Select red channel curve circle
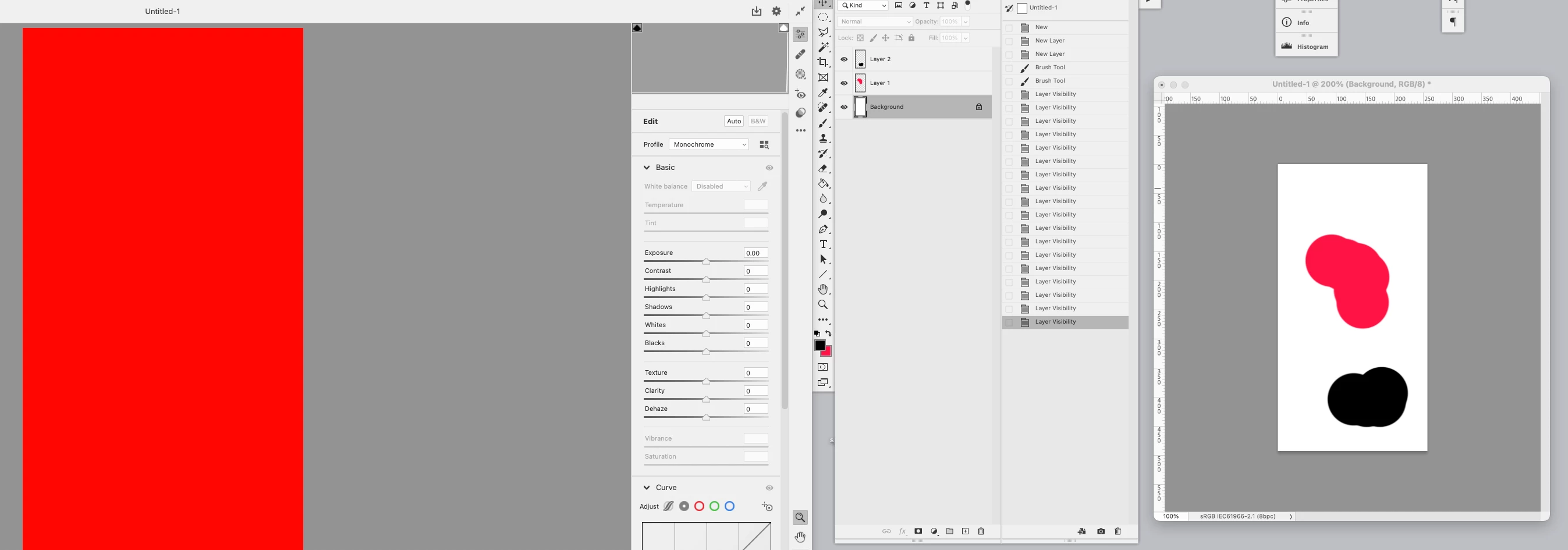This screenshot has height=550, width=1568. point(699,506)
